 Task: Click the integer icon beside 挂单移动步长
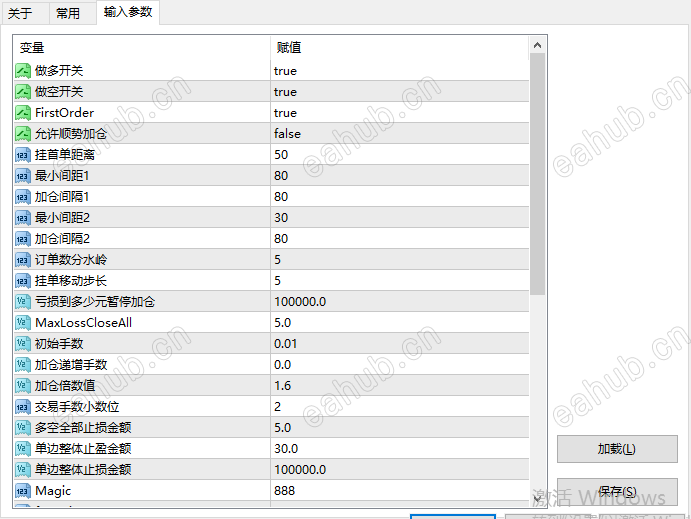click(23, 281)
